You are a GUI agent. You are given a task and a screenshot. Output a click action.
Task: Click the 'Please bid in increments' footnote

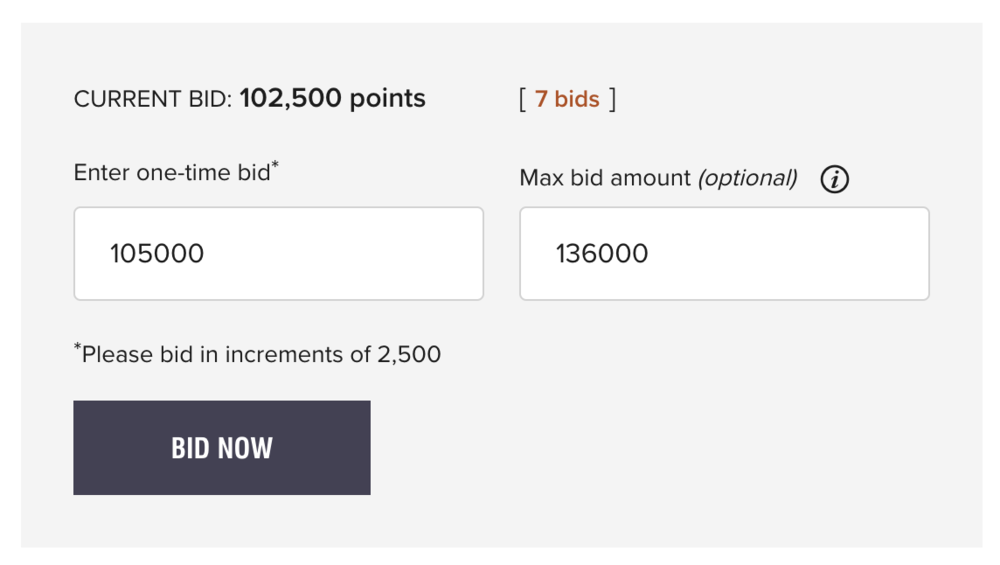pos(260,354)
